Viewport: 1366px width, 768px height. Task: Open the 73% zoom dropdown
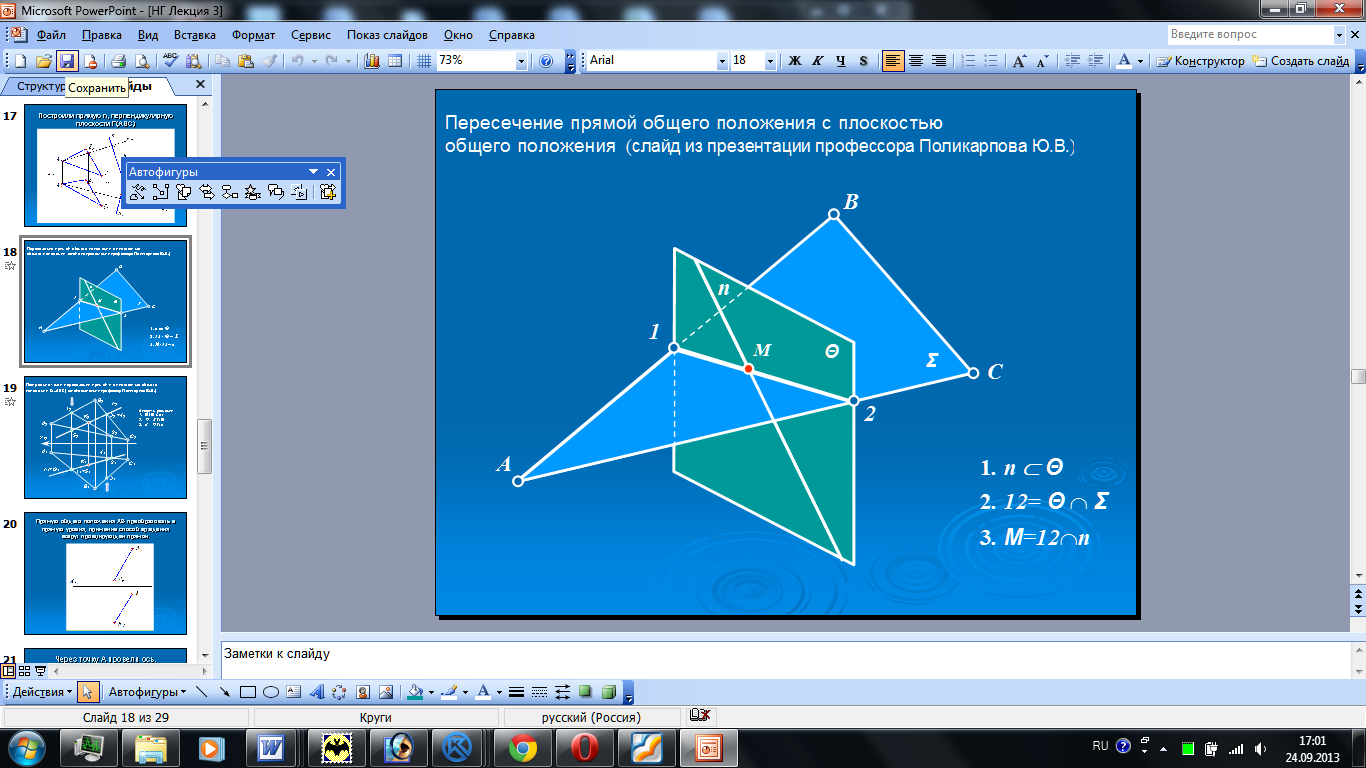click(521, 60)
